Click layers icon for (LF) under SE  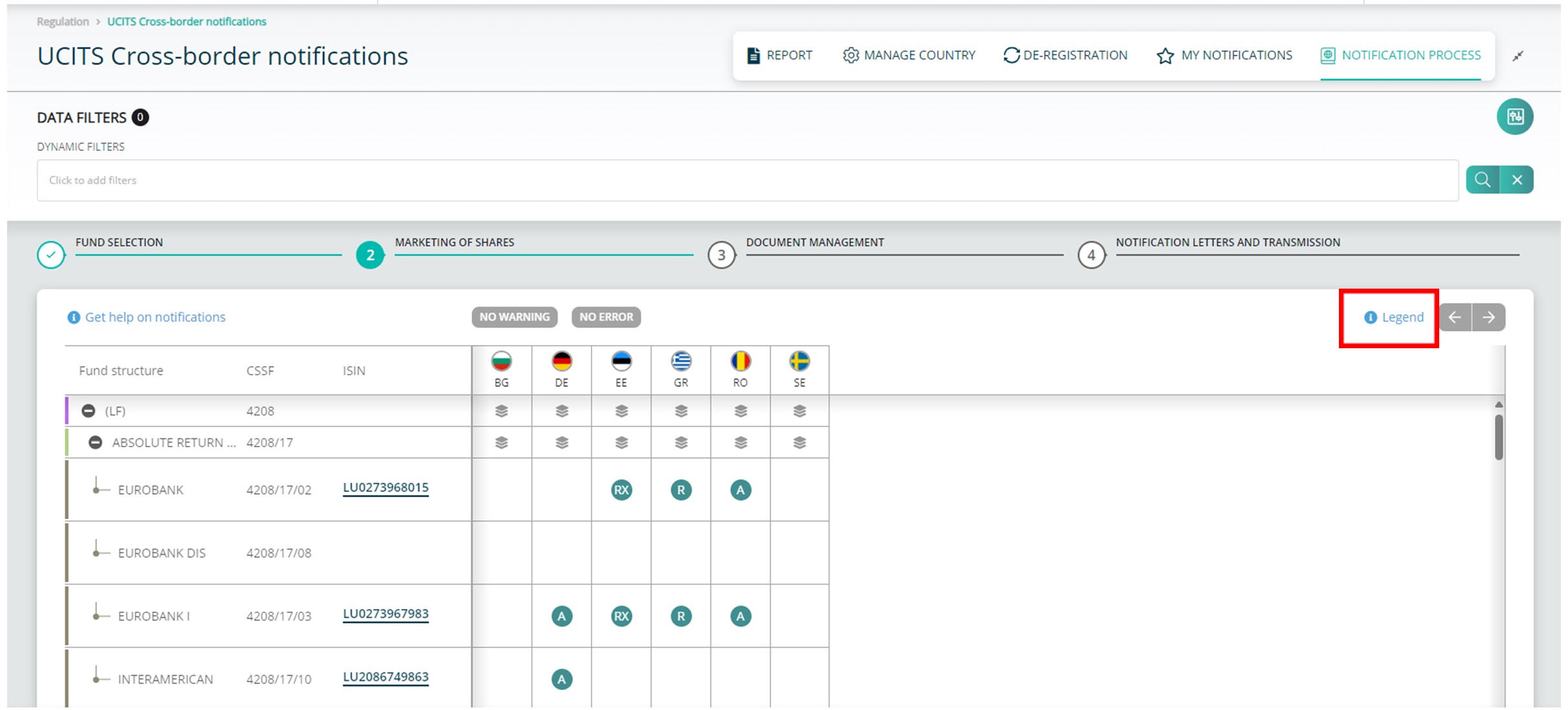(x=800, y=411)
